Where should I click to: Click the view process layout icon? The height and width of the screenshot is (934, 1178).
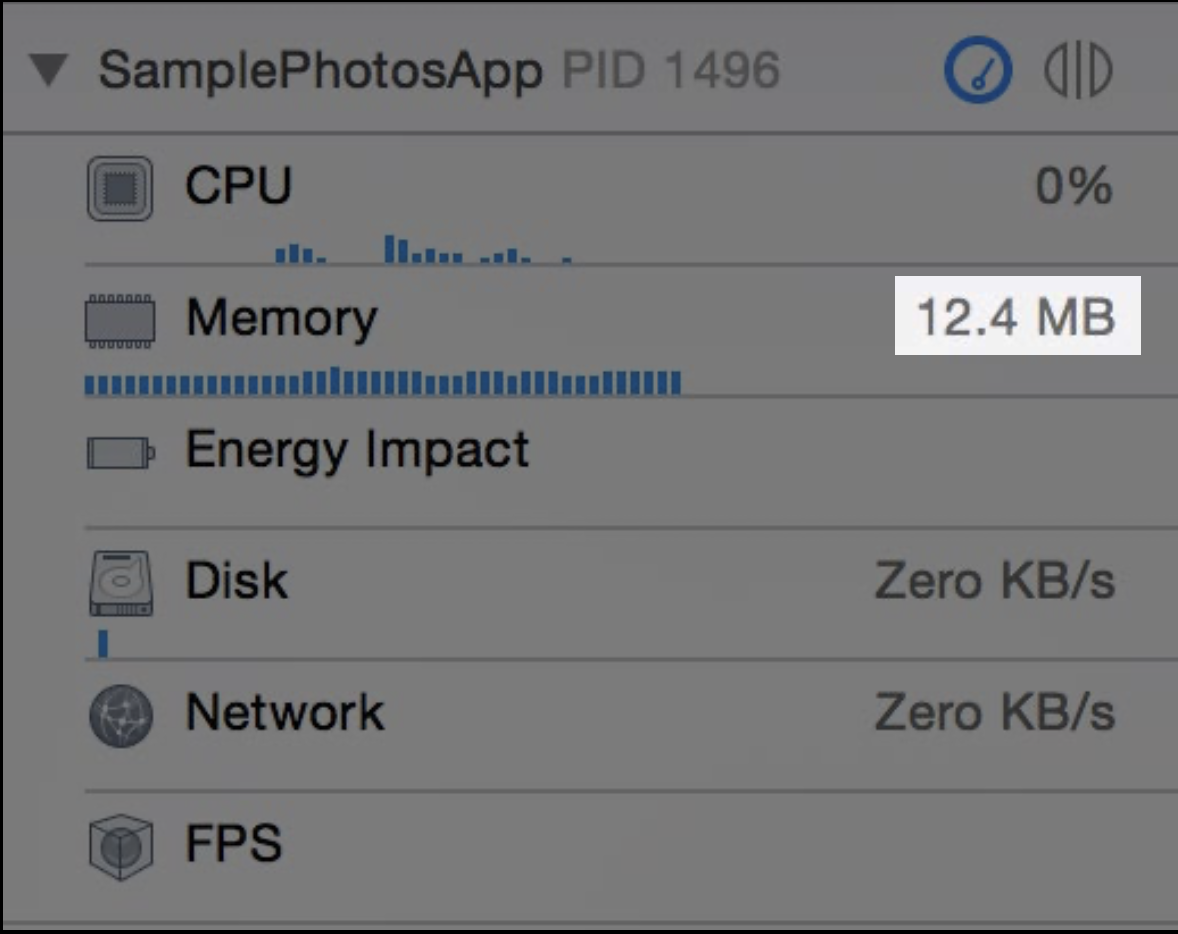(1078, 70)
